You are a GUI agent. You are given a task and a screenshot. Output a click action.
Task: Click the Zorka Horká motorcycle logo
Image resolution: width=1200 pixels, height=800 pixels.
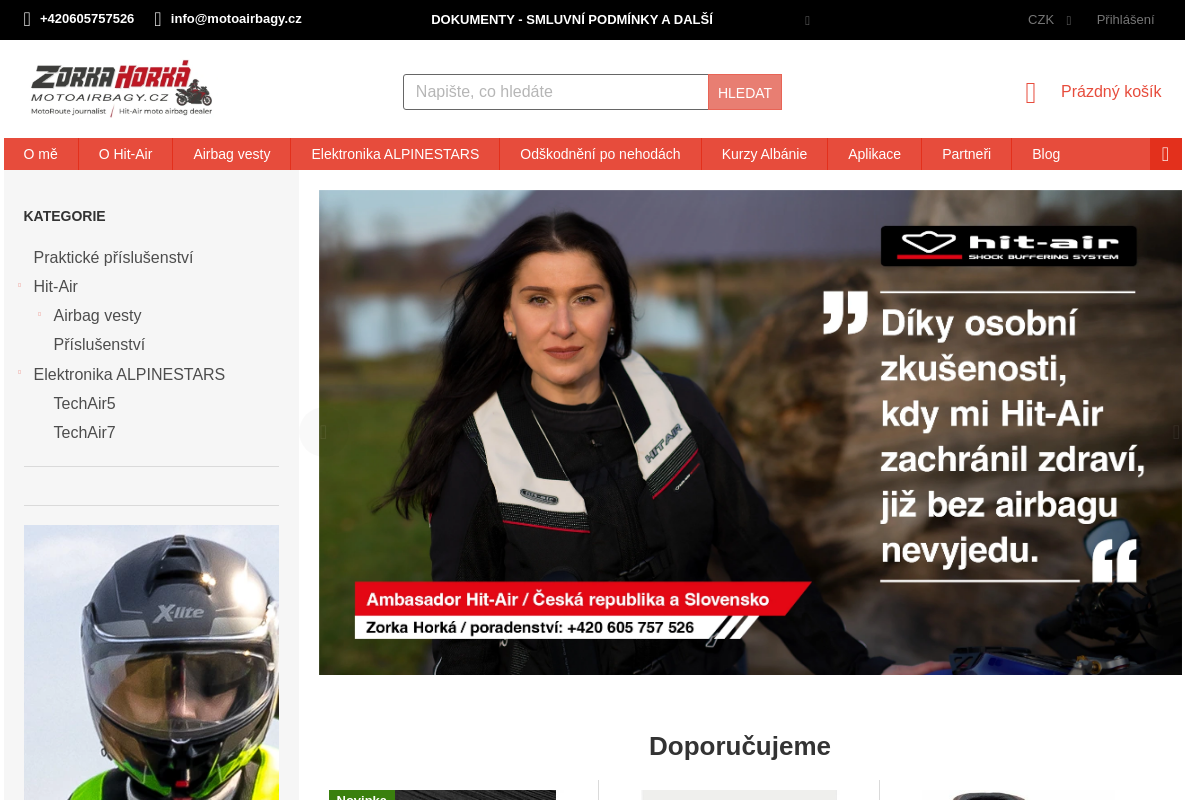[x=121, y=87]
